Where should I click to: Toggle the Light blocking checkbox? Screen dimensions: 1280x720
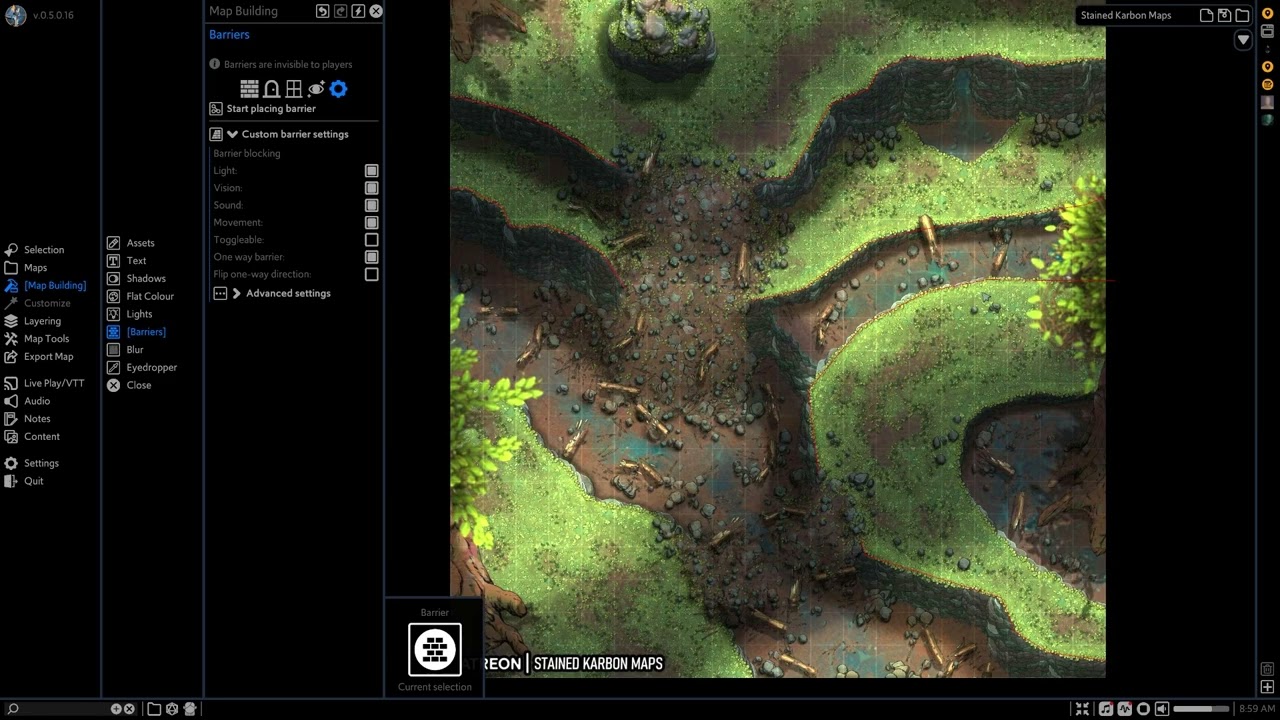tap(372, 171)
